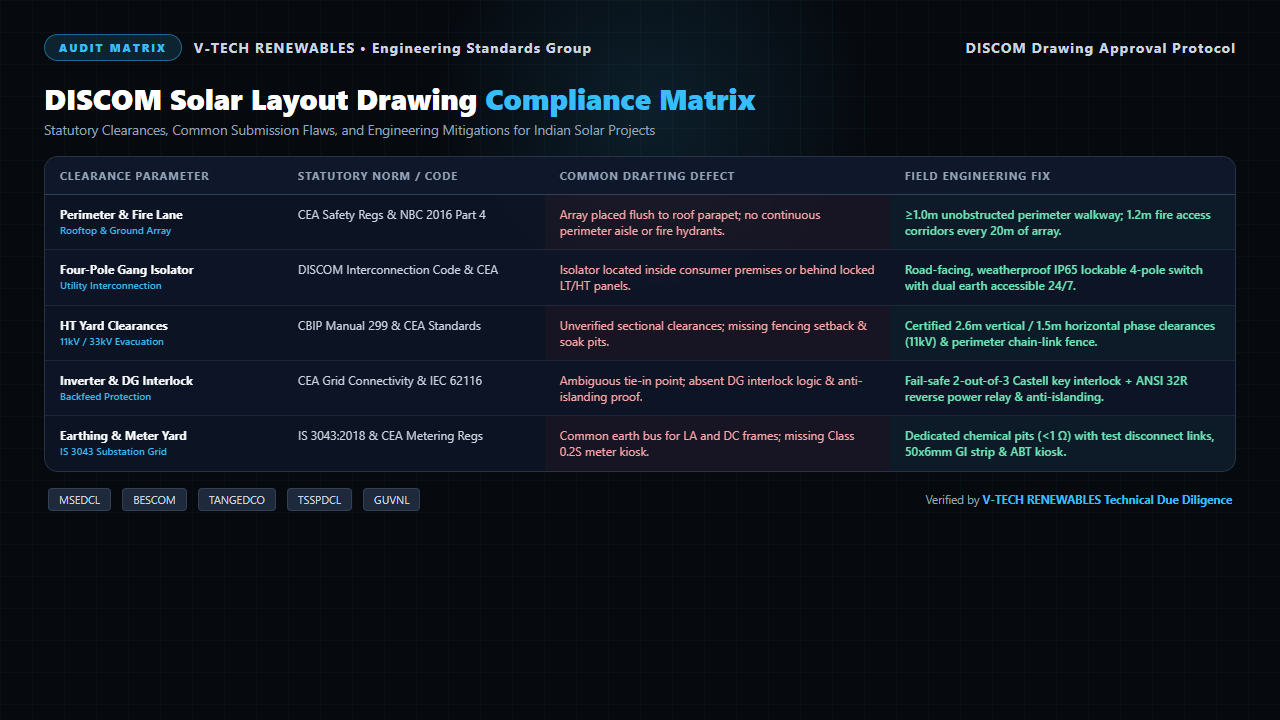Screen dimensions: 1280x720
Task: Select the HT Yard Clearances row title
Action: click(114, 326)
